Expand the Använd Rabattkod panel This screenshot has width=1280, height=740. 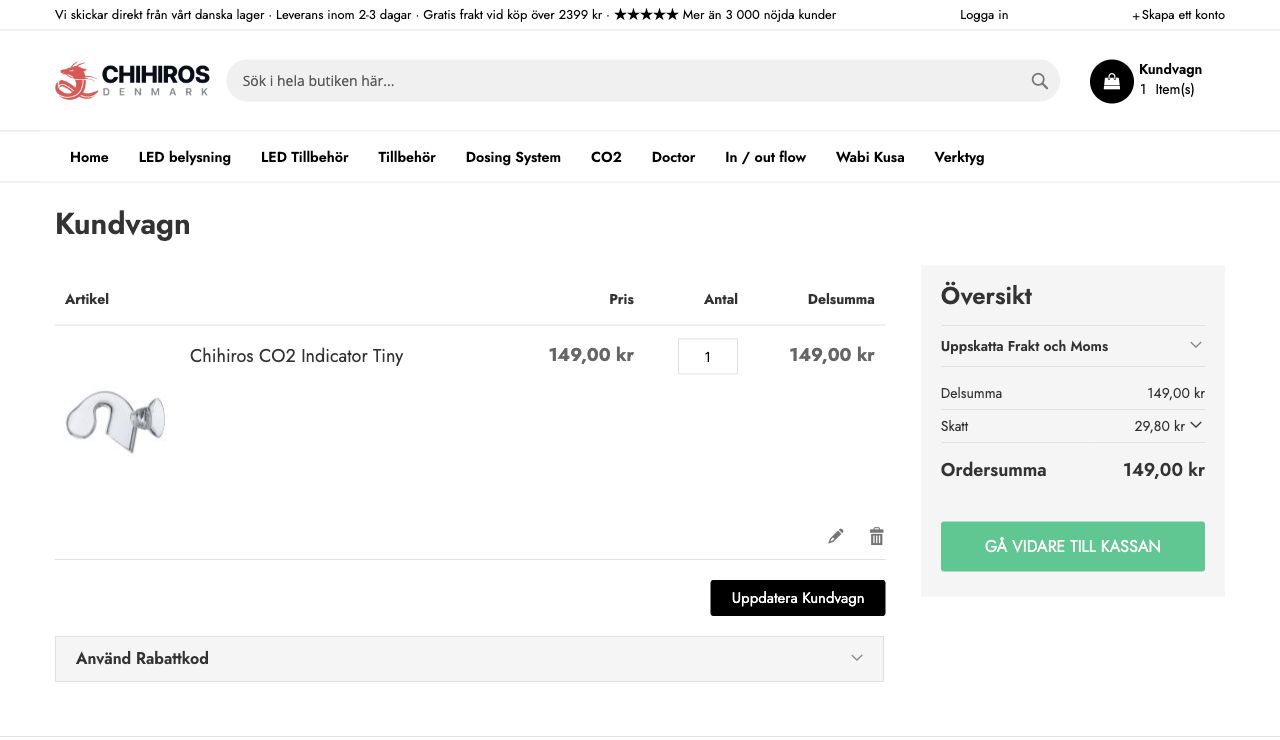[469, 659]
